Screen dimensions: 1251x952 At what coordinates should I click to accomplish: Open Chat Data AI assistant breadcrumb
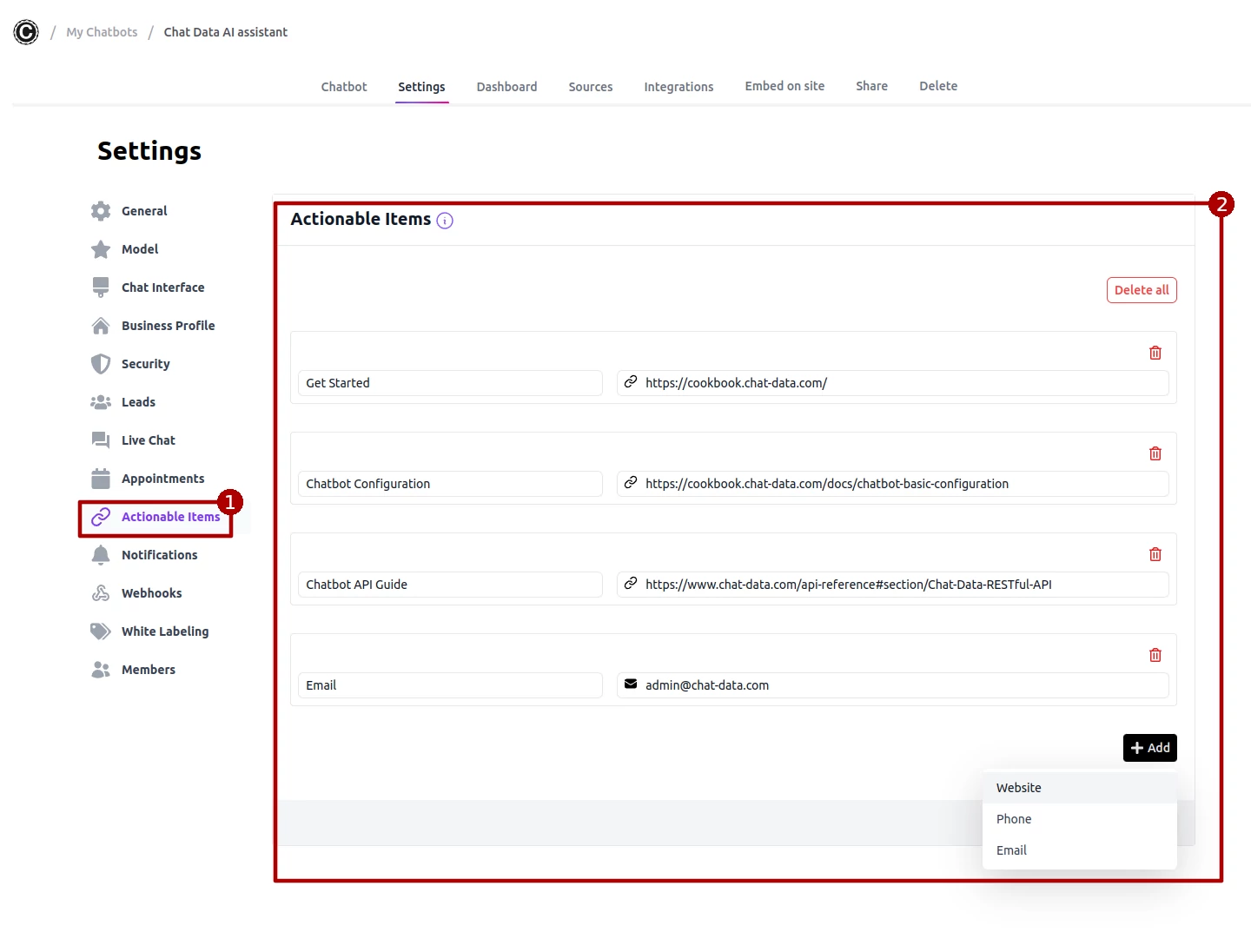[225, 32]
